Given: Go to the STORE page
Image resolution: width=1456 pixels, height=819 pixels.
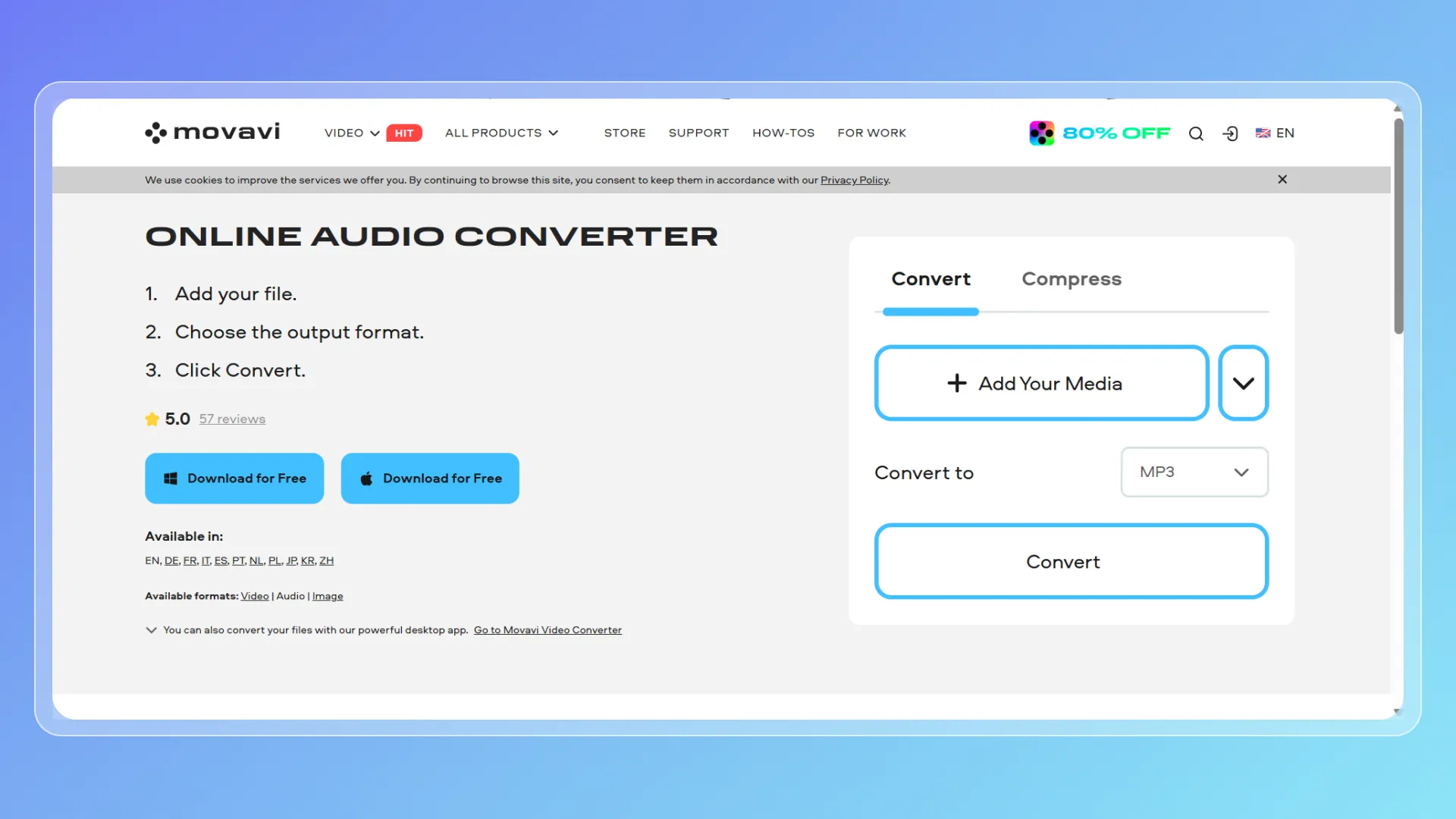Looking at the screenshot, I should coord(625,133).
